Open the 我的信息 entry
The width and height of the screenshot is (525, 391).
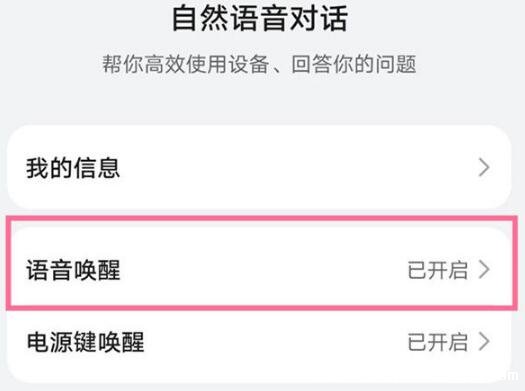tap(259, 168)
